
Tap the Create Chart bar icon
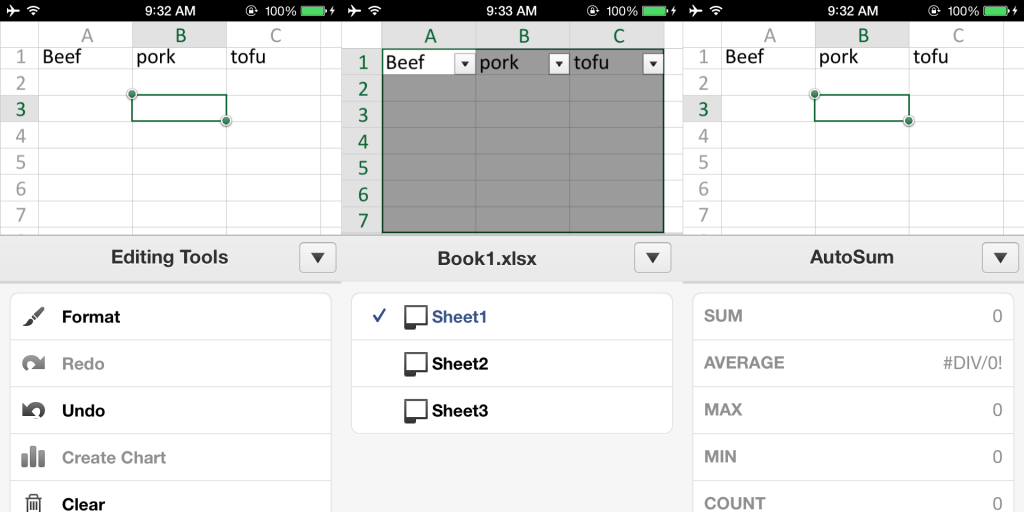click(x=33, y=458)
